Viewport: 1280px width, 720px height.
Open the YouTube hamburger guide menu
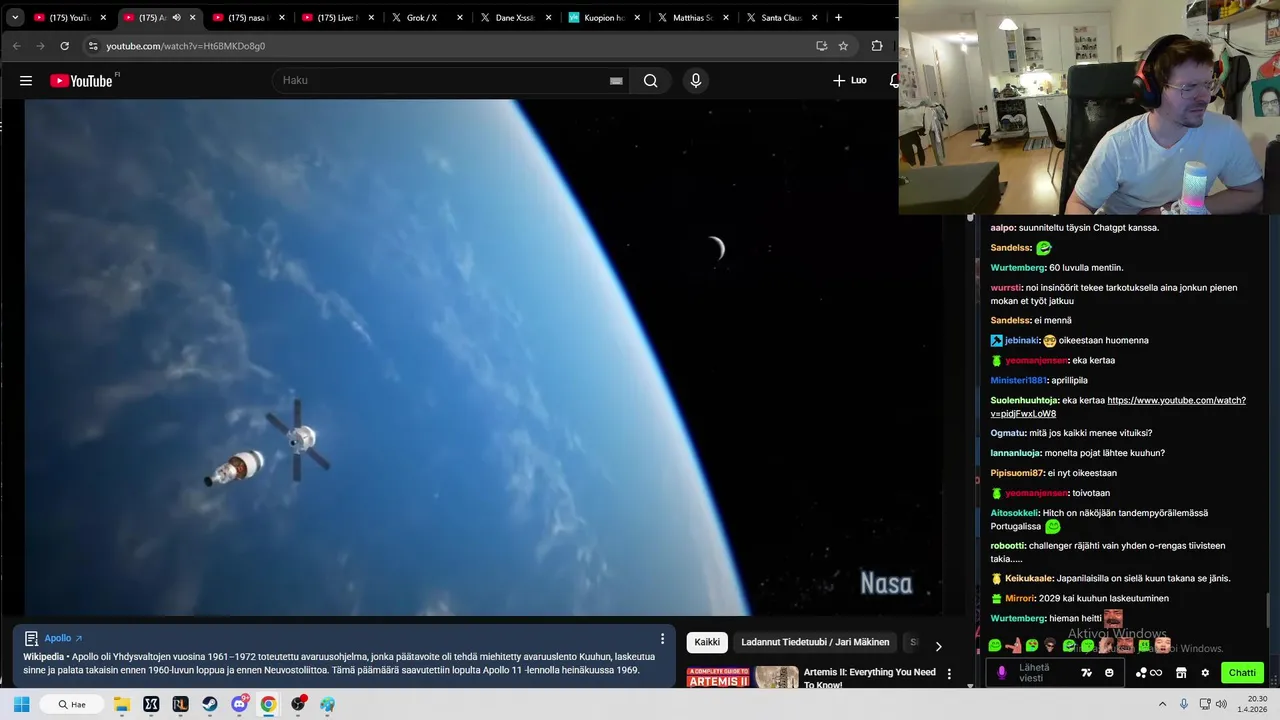[x=26, y=81]
